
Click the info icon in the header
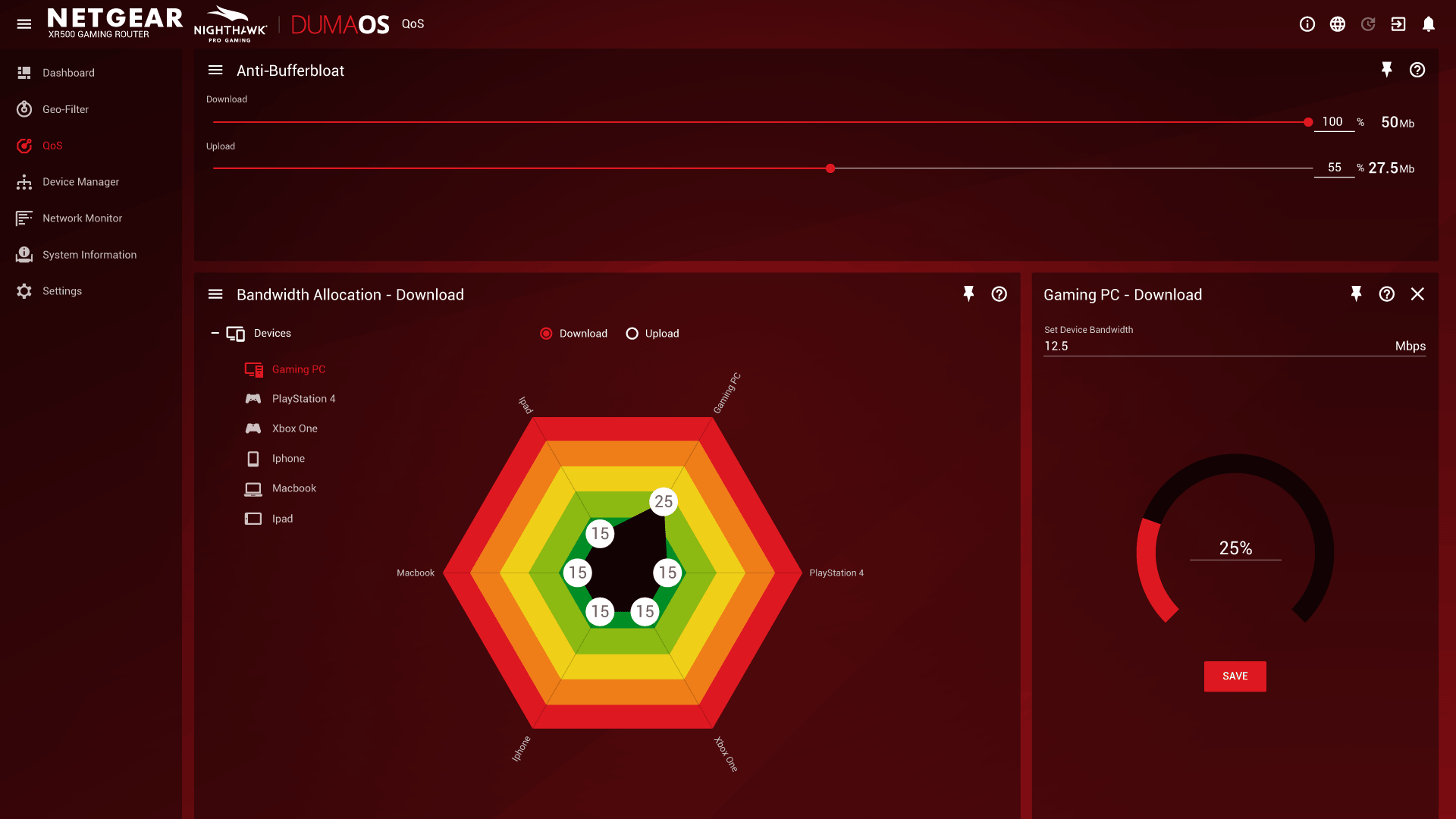click(1307, 24)
